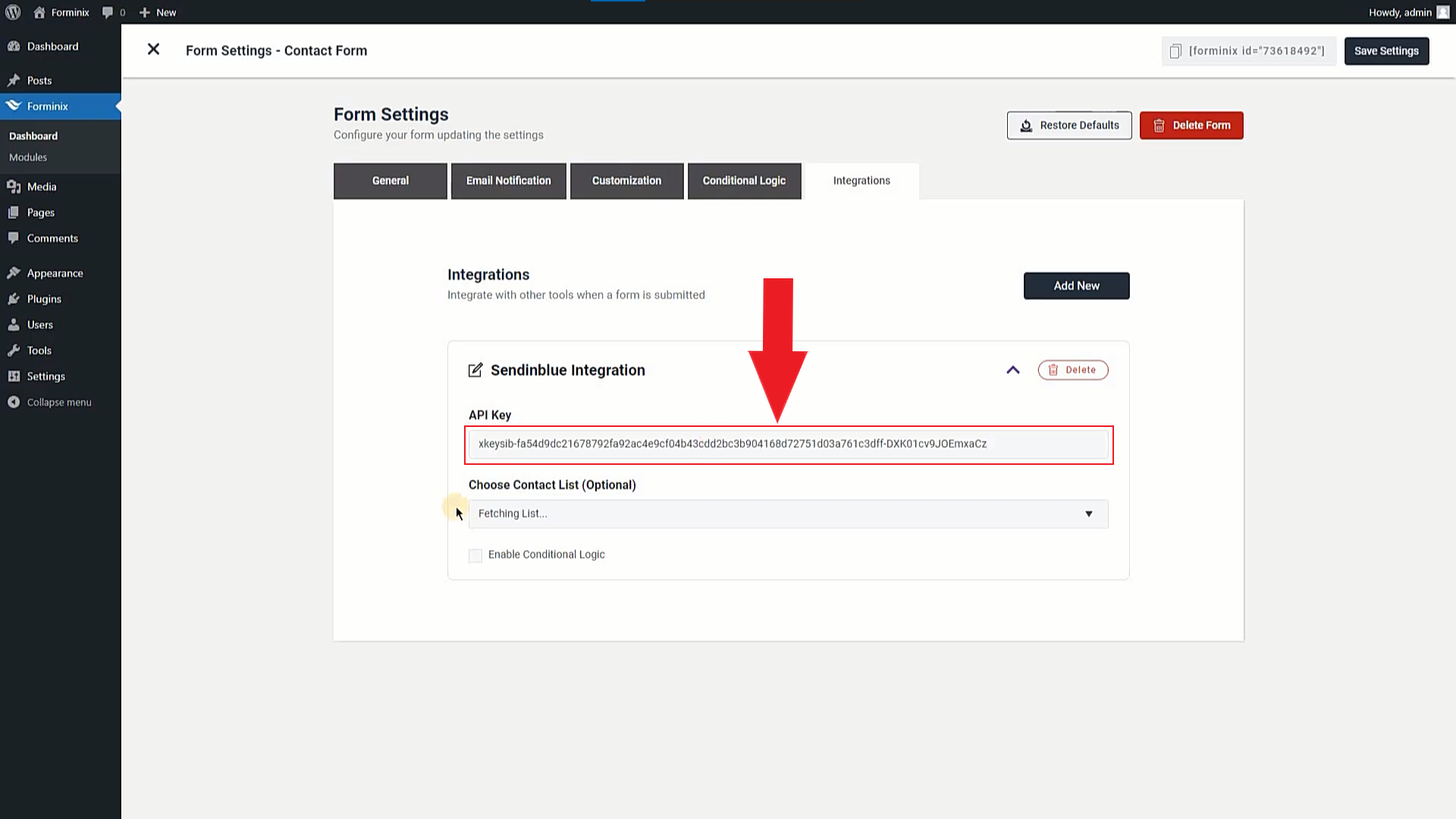The width and height of the screenshot is (1456, 819).
Task: Click the copy shortcode icon next to form ID
Action: click(1175, 50)
